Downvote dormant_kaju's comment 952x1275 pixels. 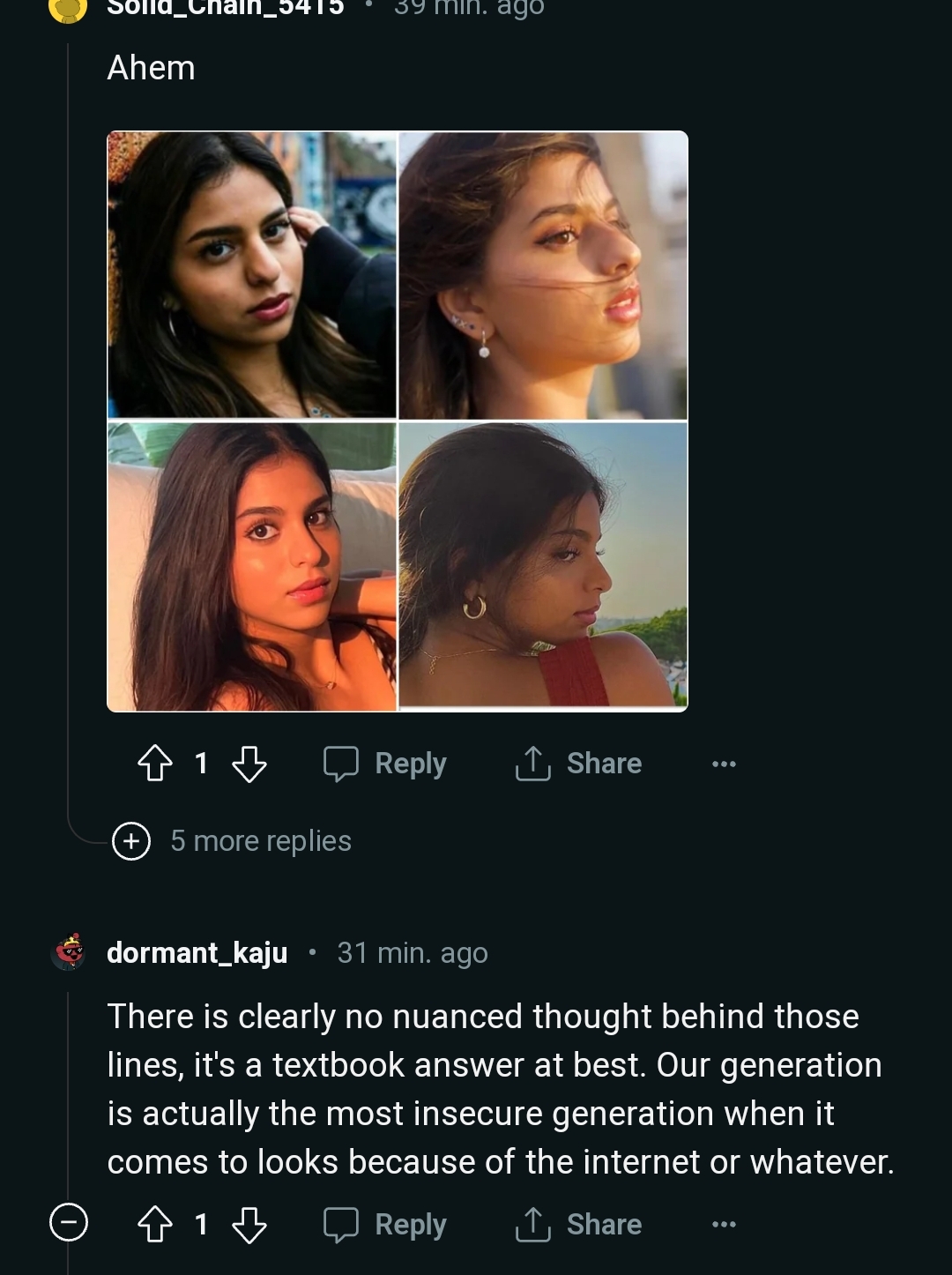249,1225
